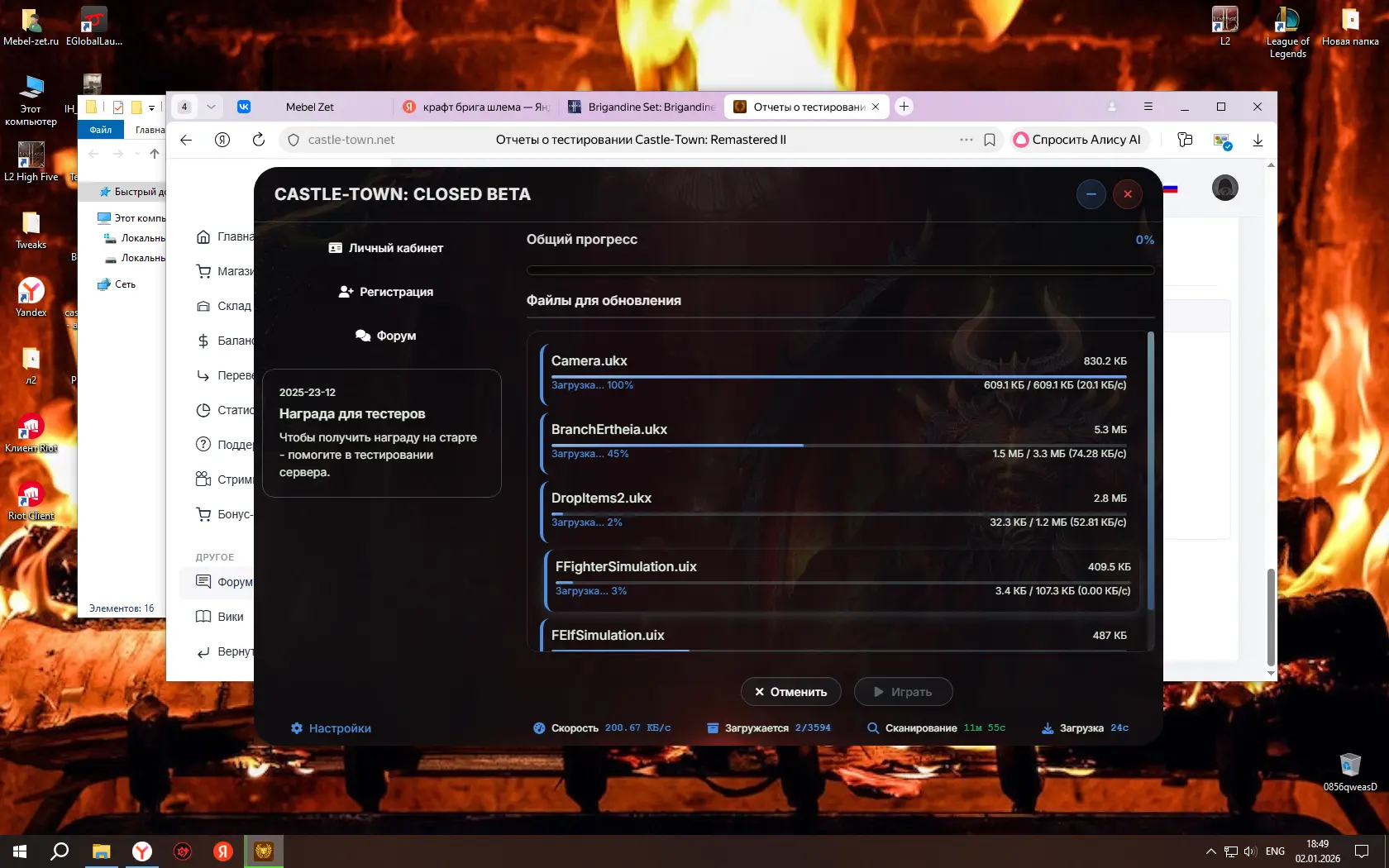Show hidden system tray icons
This screenshot has height=868, width=1389.
[1210, 851]
